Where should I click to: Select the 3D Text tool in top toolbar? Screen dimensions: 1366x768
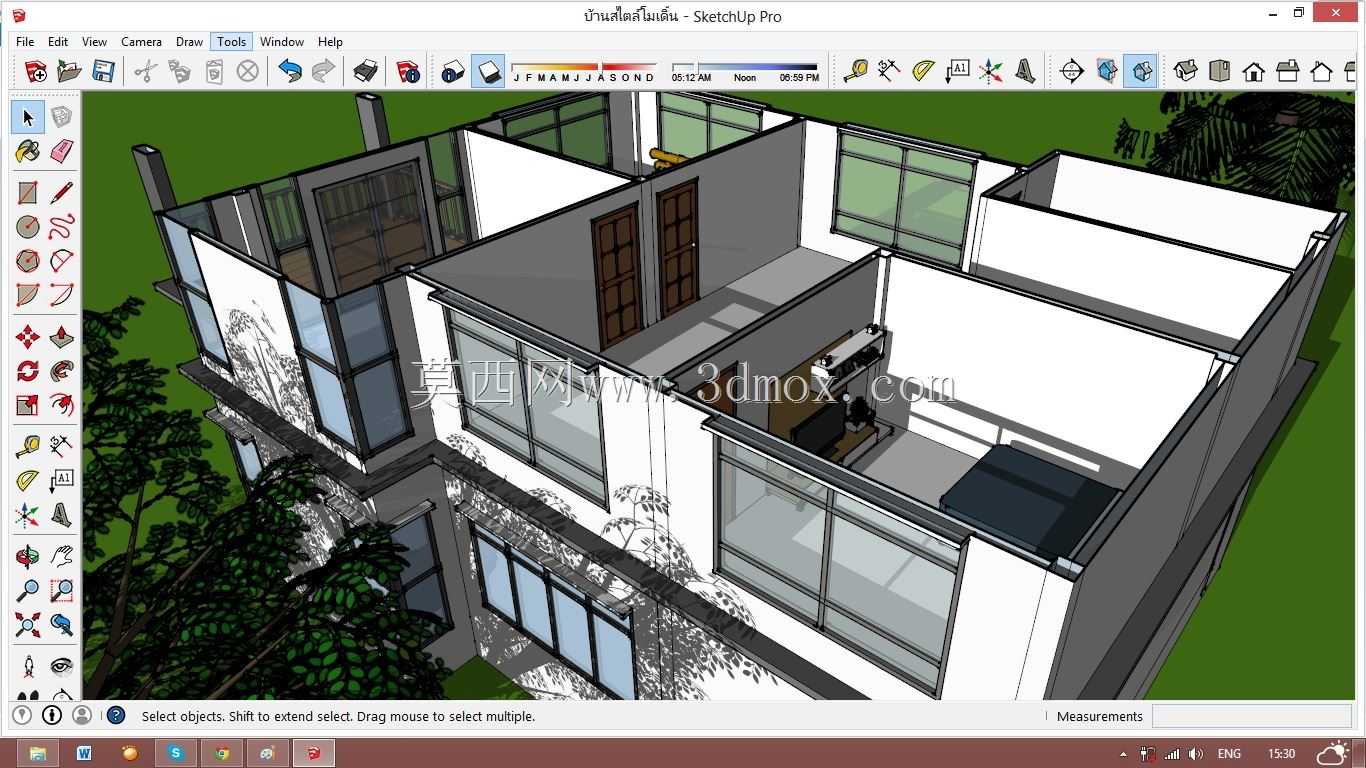1026,71
